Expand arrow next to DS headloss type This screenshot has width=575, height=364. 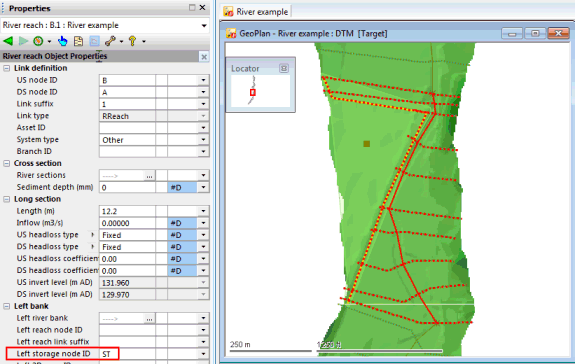coord(92,247)
